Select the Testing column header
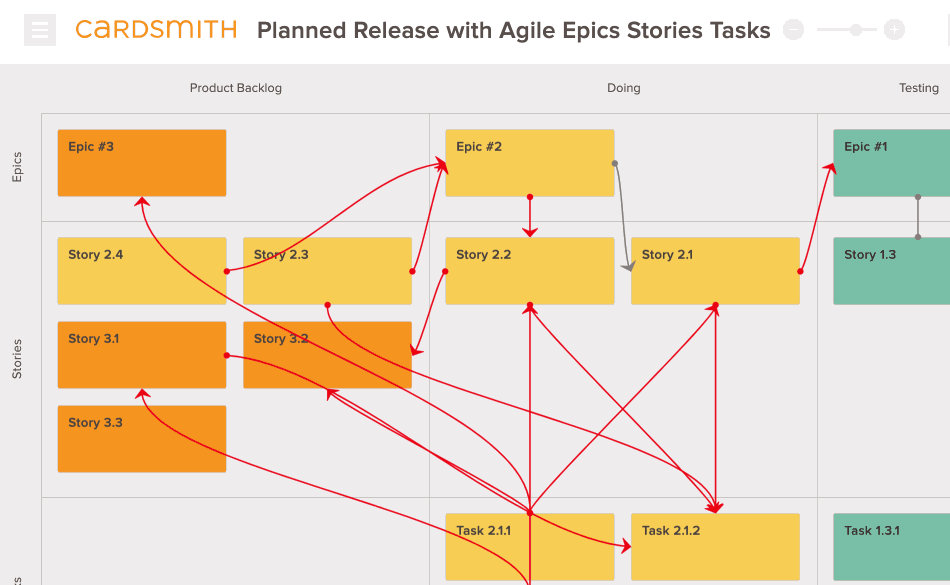 pyautogui.click(x=918, y=88)
